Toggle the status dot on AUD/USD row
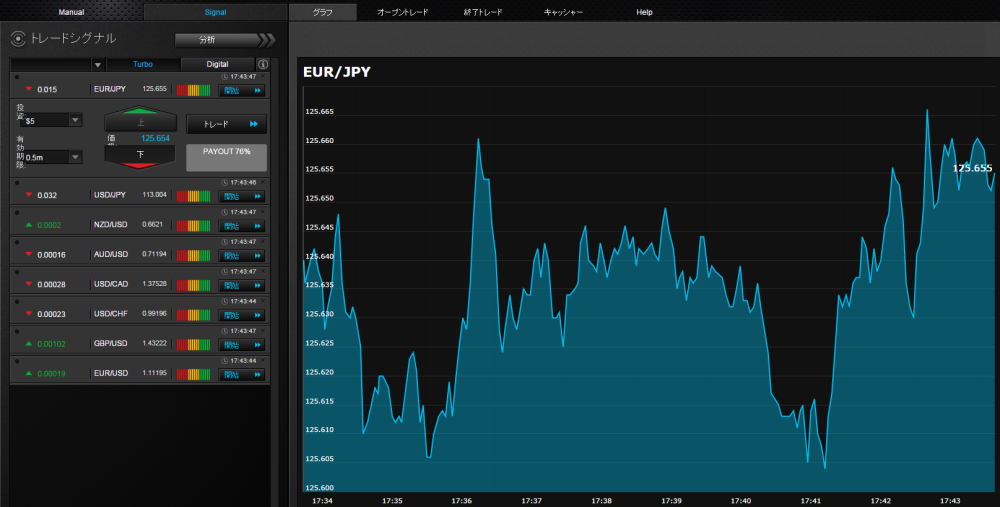Viewport: 1000px width, 507px height. click(17, 242)
